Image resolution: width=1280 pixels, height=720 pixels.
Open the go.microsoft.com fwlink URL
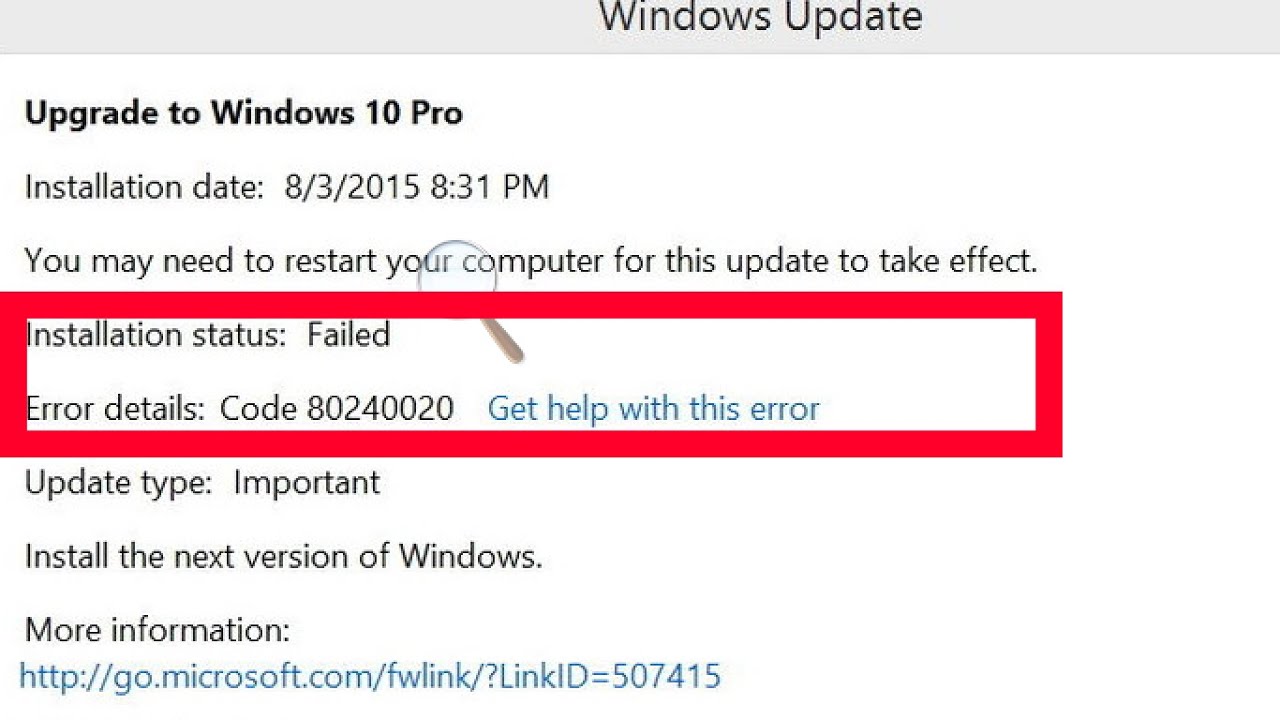(x=370, y=676)
